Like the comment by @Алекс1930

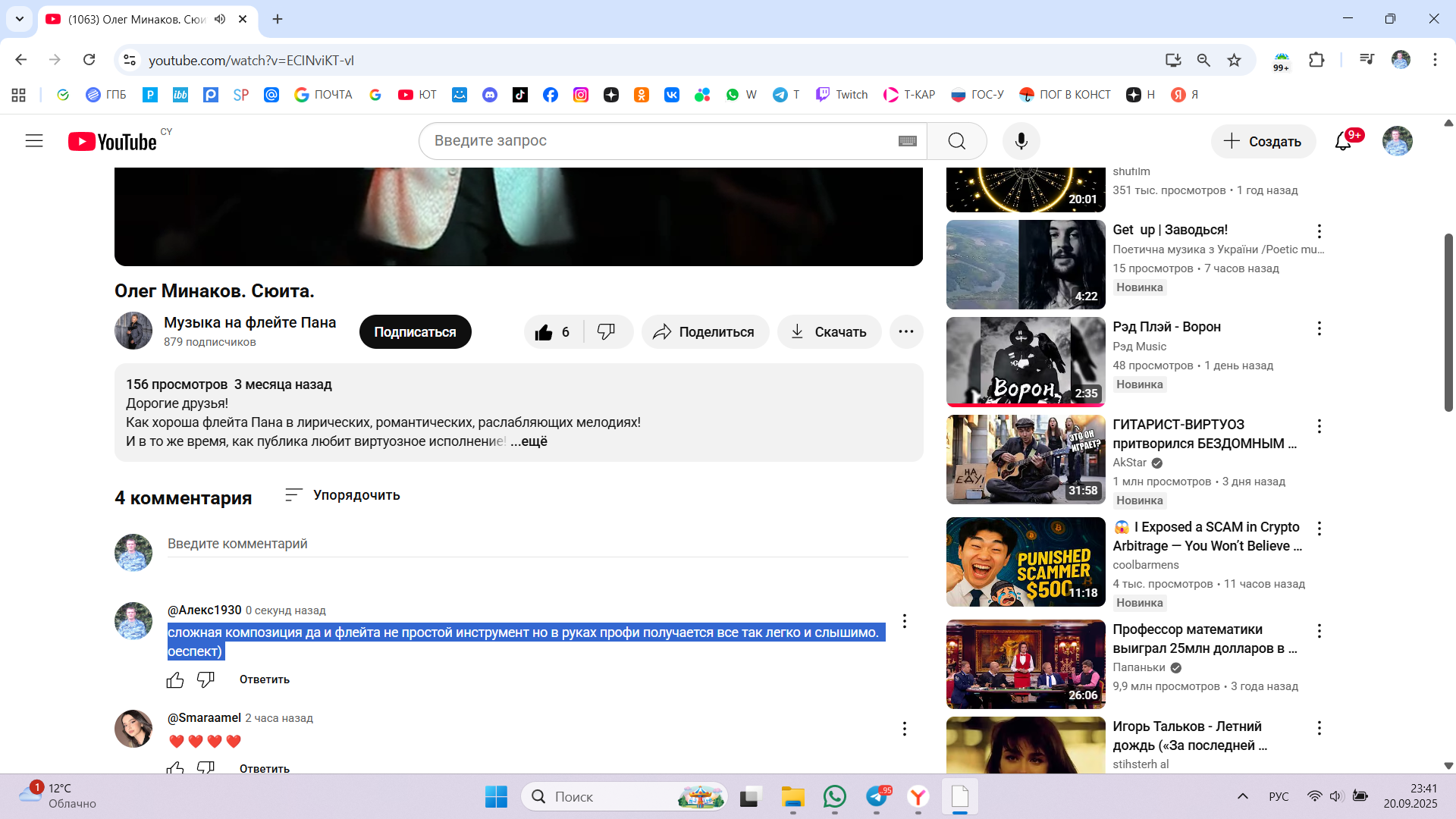click(x=175, y=680)
